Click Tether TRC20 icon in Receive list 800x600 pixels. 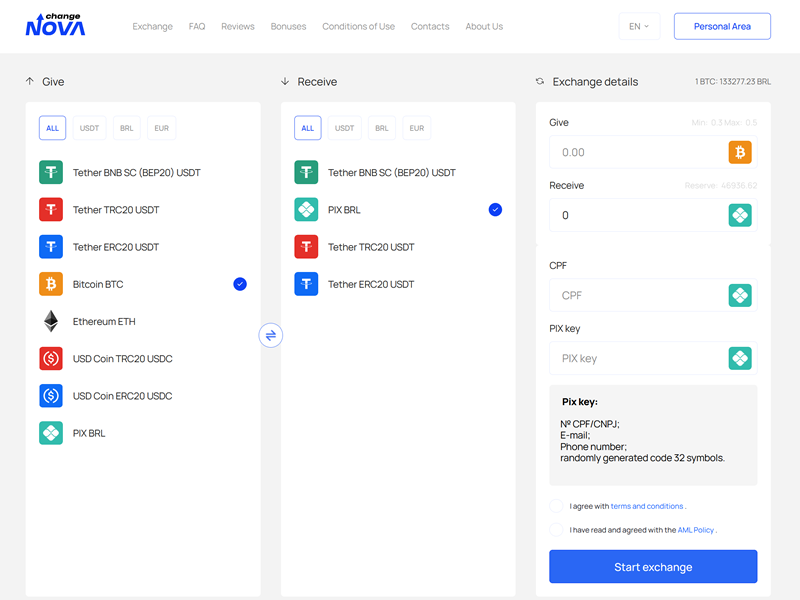coord(306,247)
